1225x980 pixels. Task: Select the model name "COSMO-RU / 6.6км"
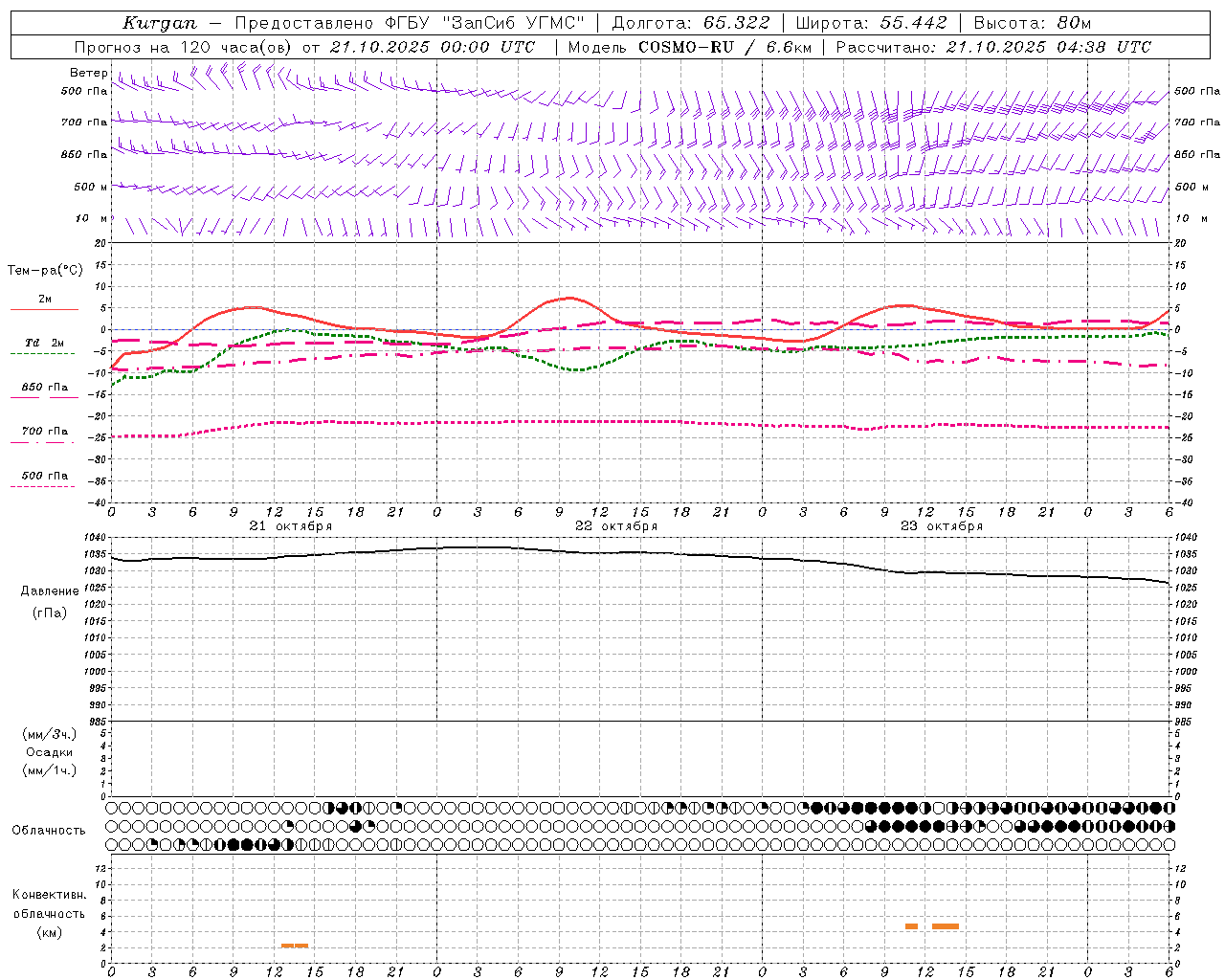tap(724, 47)
